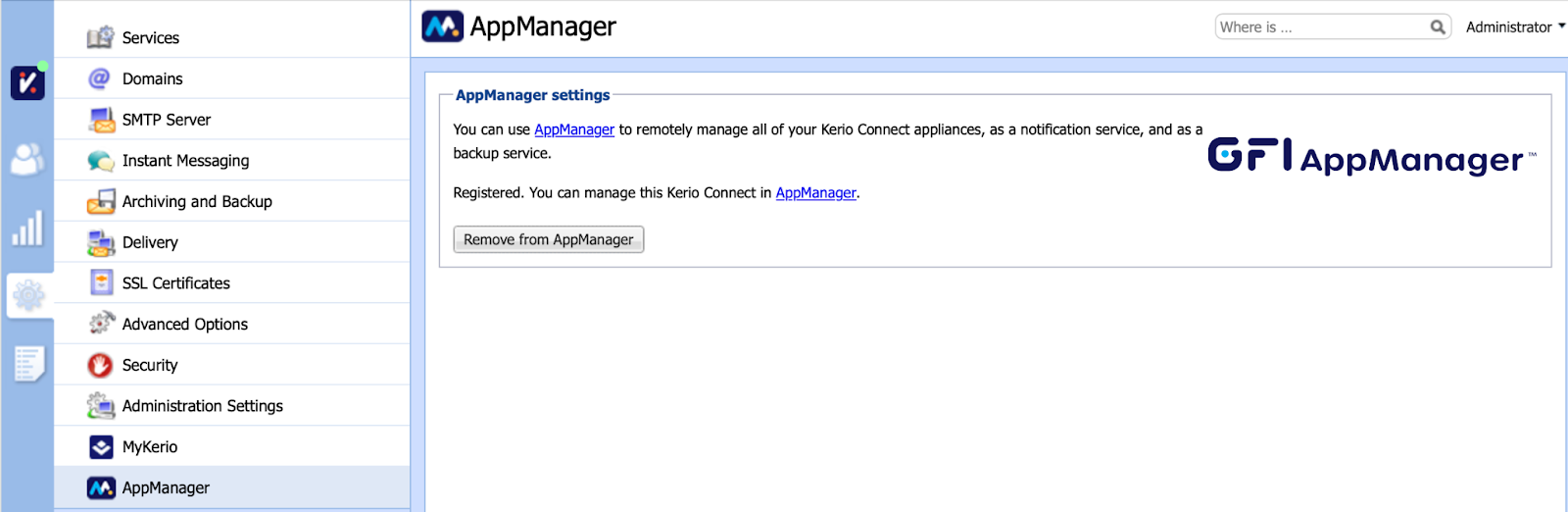The image size is (1568, 512).
Task: Open the Accounts users icon
Action: [27, 158]
